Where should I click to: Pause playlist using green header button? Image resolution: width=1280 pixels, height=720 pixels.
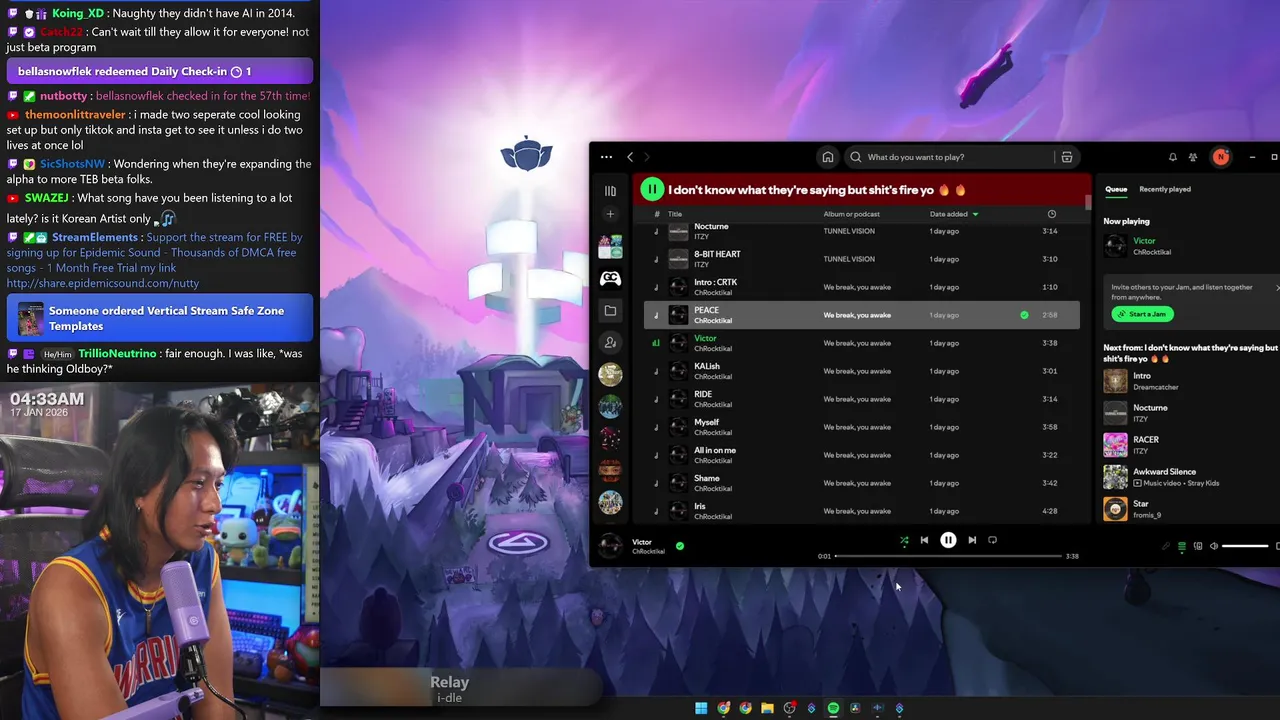652,189
